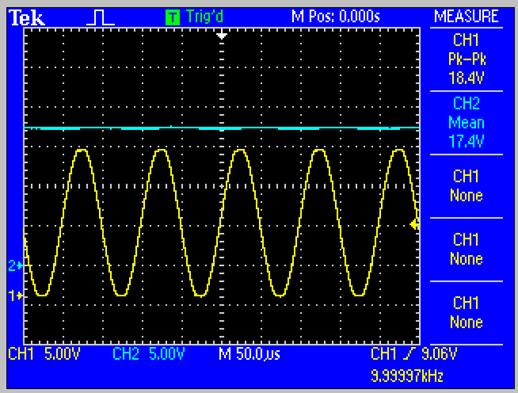The height and width of the screenshot is (393, 518).
Task: Click the 9.99997kHz frequency readout
Action: point(407,376)
